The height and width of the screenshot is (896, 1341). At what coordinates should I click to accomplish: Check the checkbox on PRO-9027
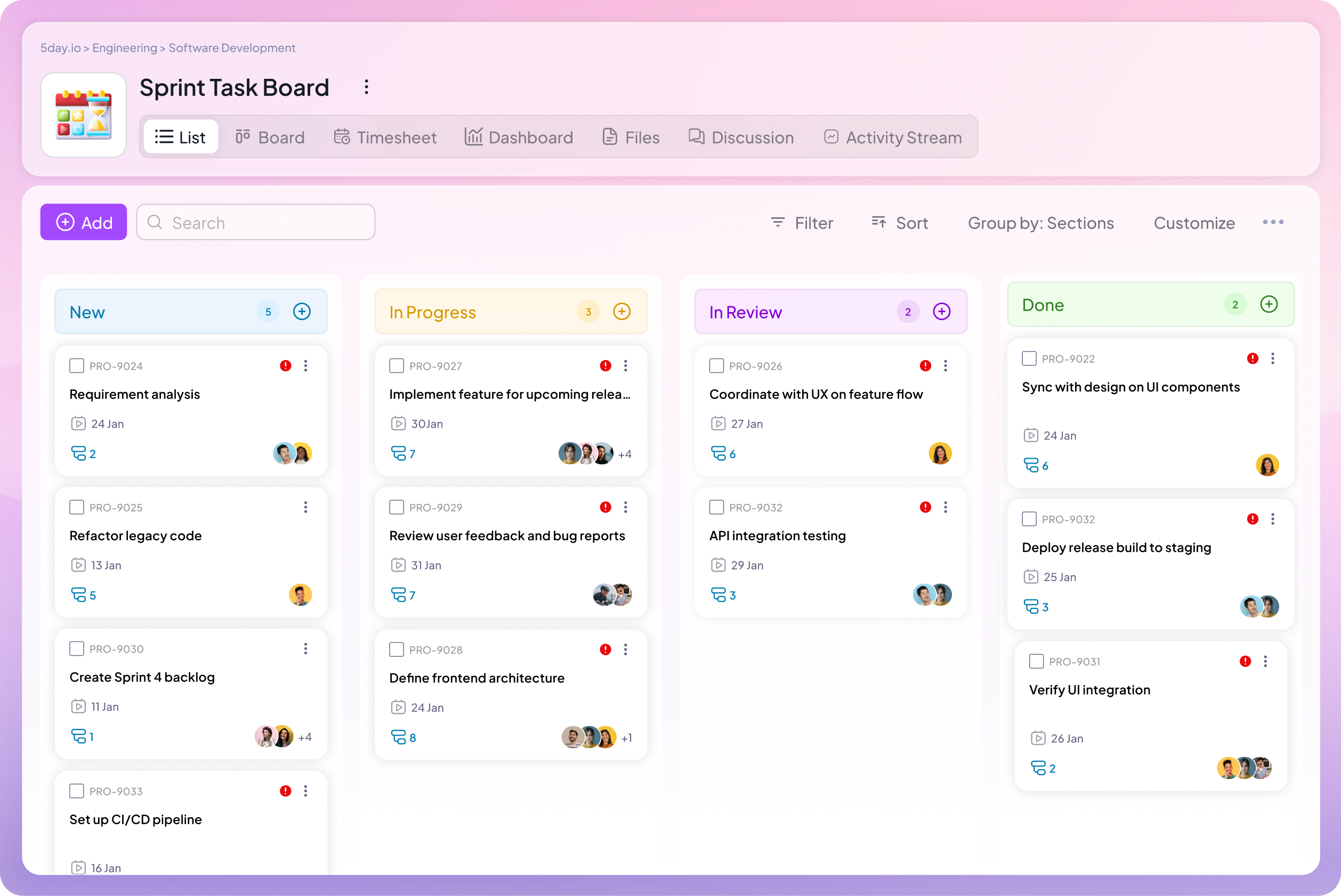tap(396, 366)
